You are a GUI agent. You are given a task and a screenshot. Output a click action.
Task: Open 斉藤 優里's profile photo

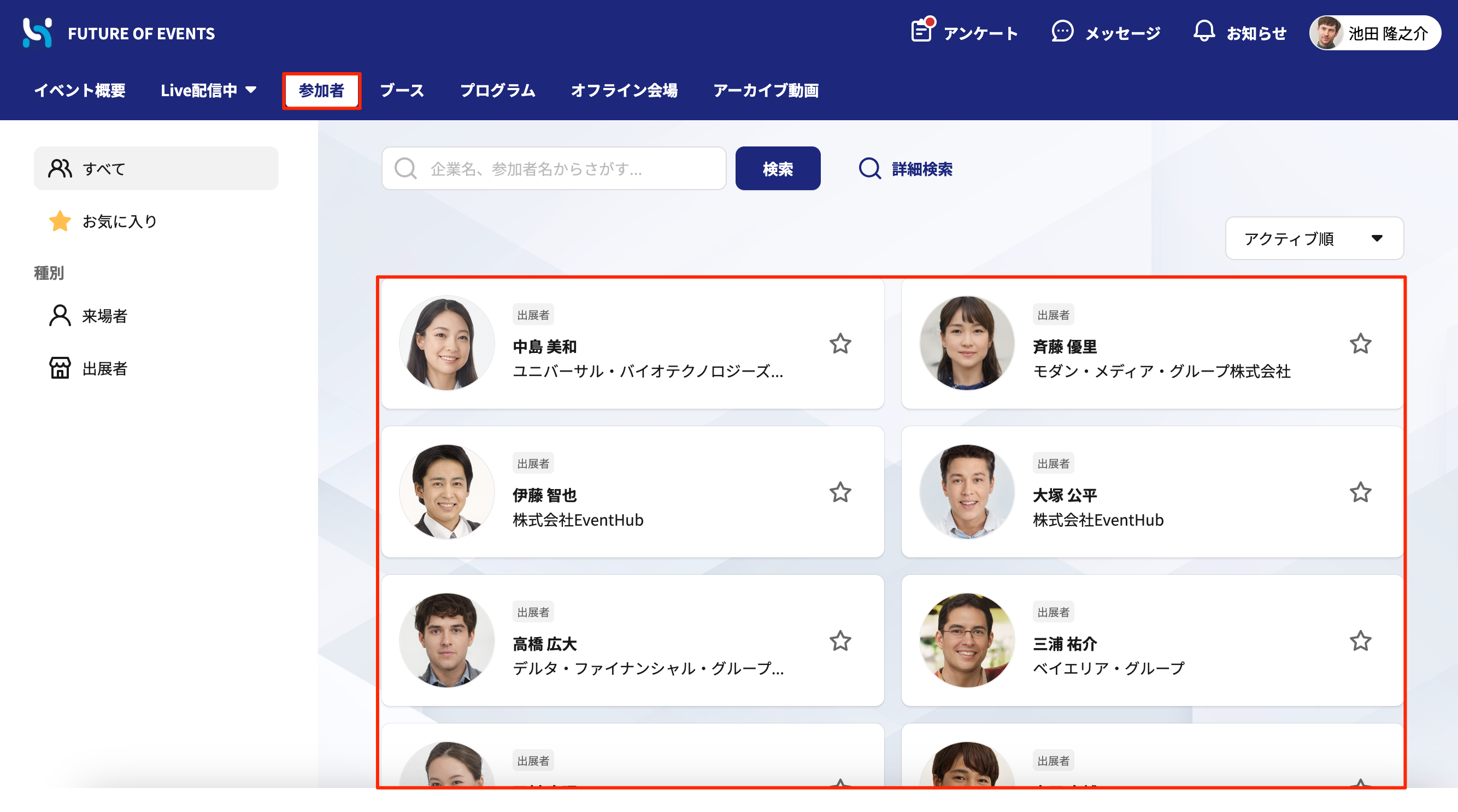[967, 344]
